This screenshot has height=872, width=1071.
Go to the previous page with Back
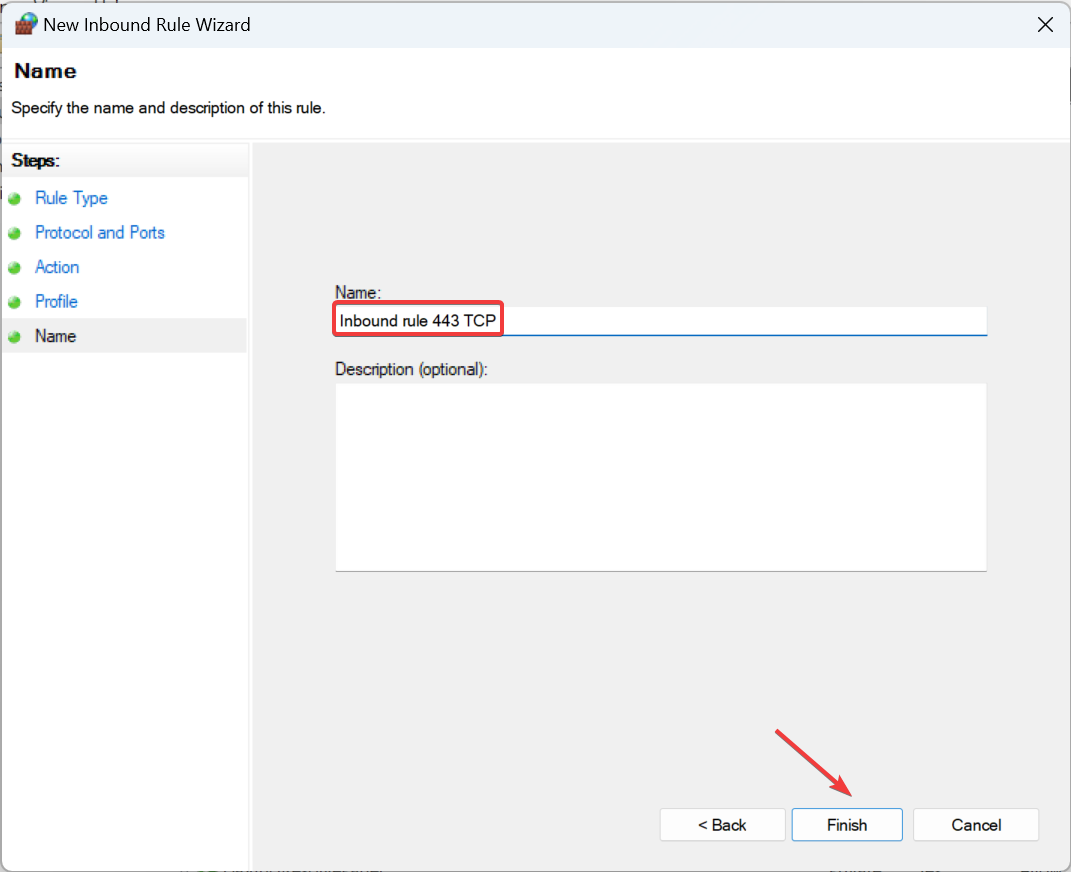pyautogui.click(x=722, y=825)
